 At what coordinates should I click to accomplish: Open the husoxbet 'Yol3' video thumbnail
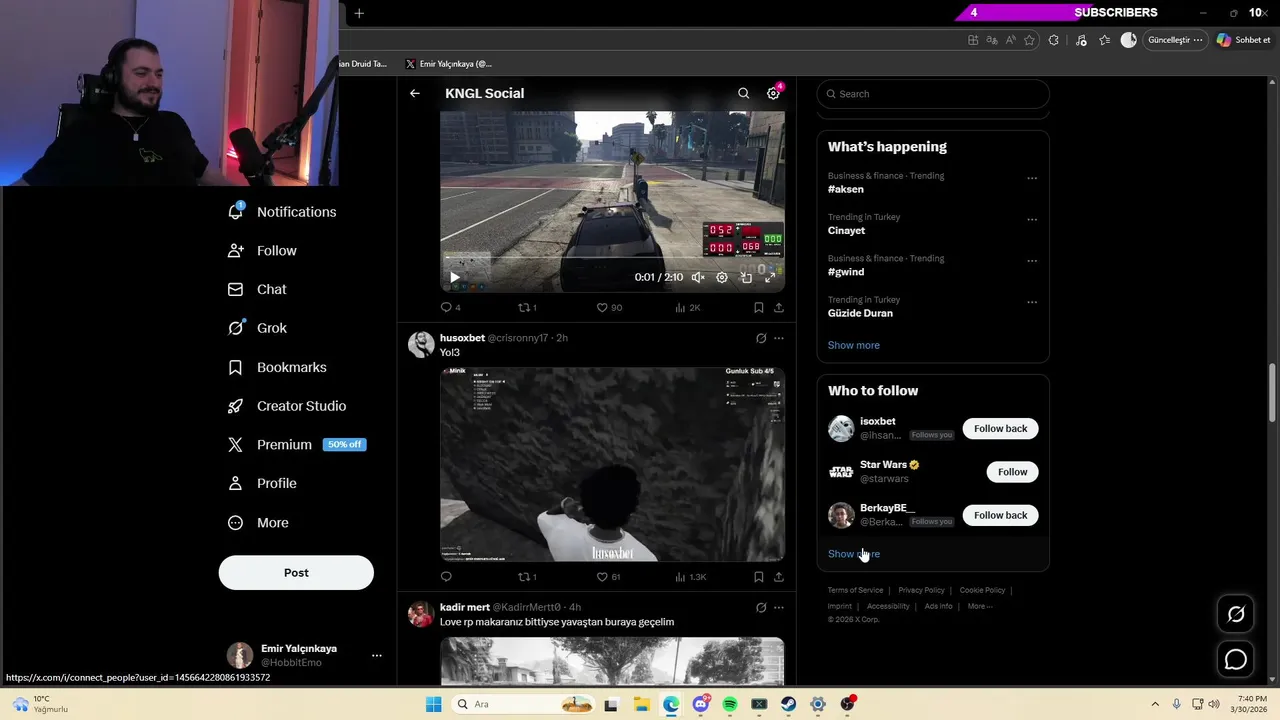tap(612, 464)
